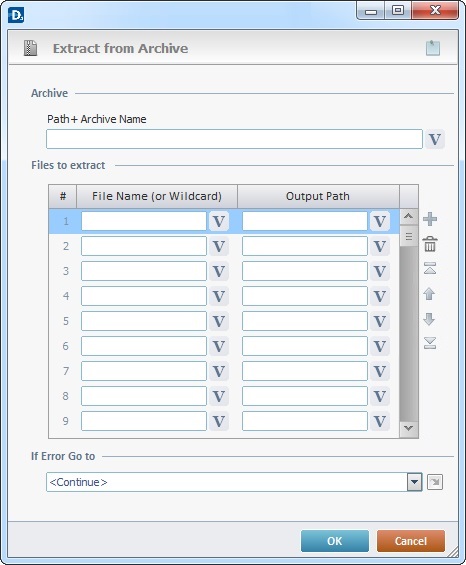Click the table scrollbar up arrow
466x565 pixels.
409,217
